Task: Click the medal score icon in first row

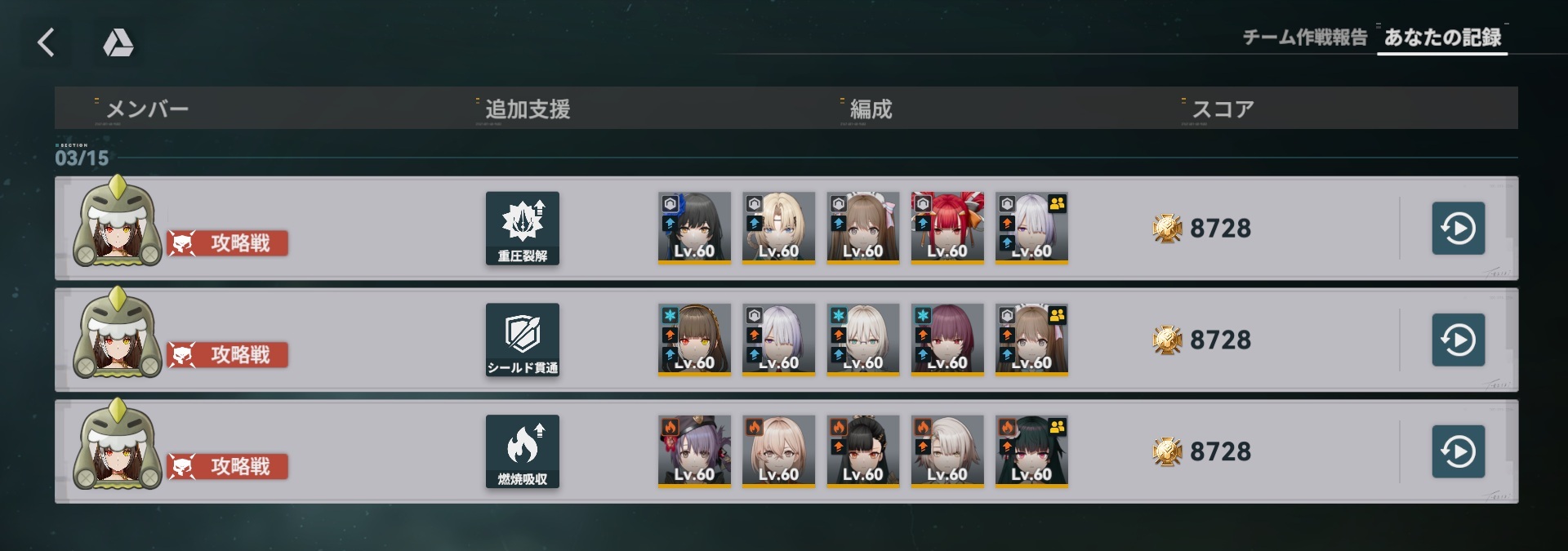Action: [1167, 229]
